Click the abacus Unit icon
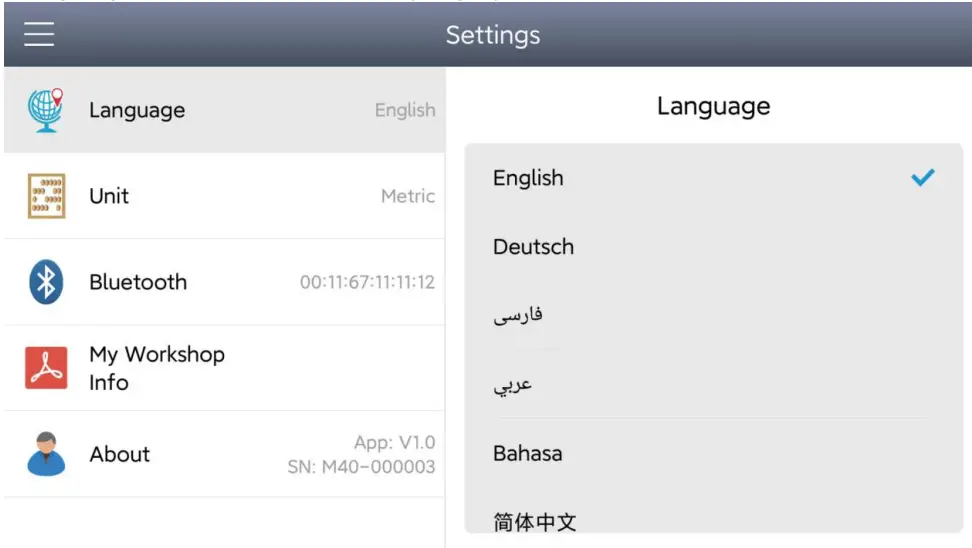This screenshot has height=548, width=972. 46,196
